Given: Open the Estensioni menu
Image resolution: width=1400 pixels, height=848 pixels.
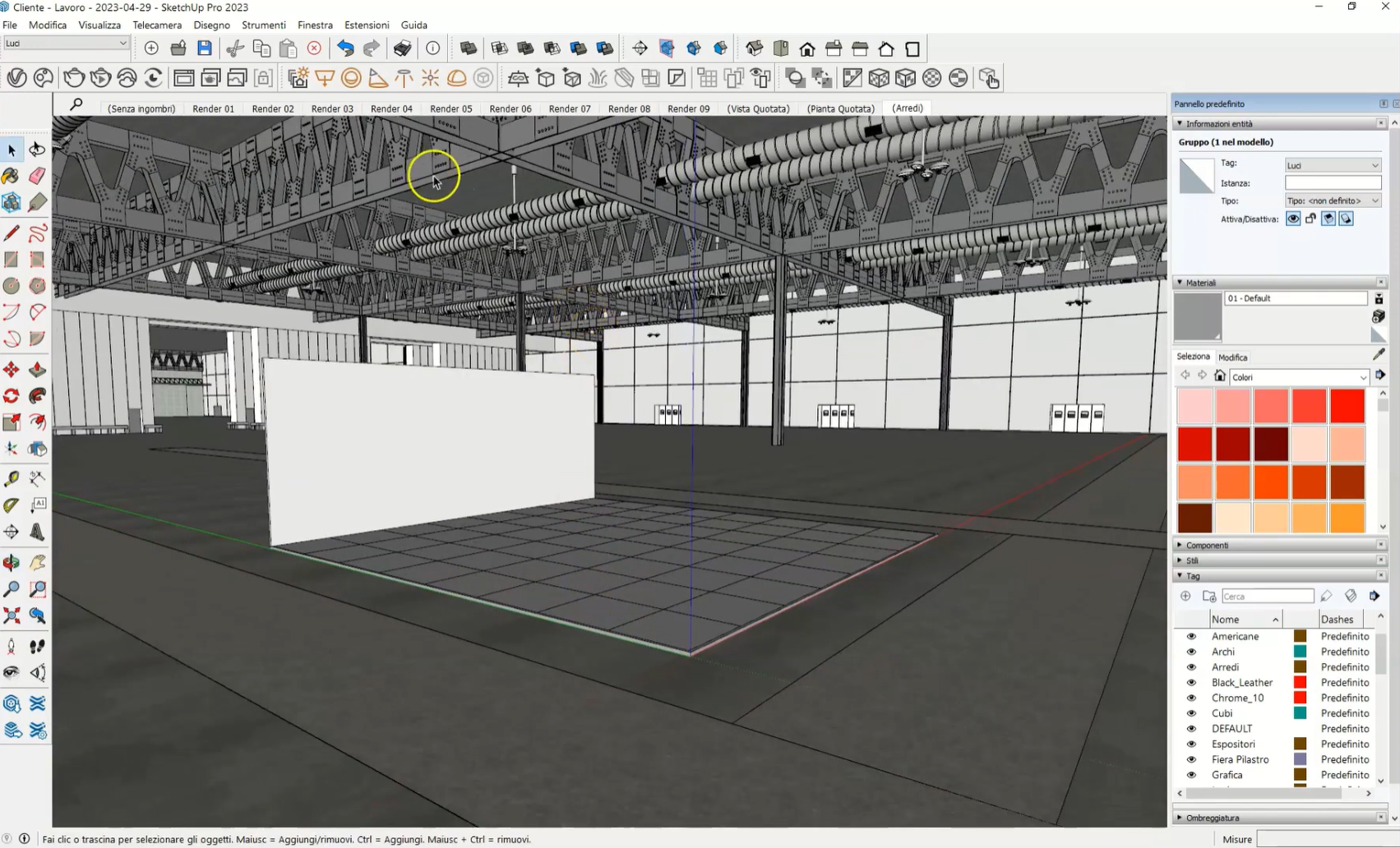Looking at the screenshot, I should (366, 25).
